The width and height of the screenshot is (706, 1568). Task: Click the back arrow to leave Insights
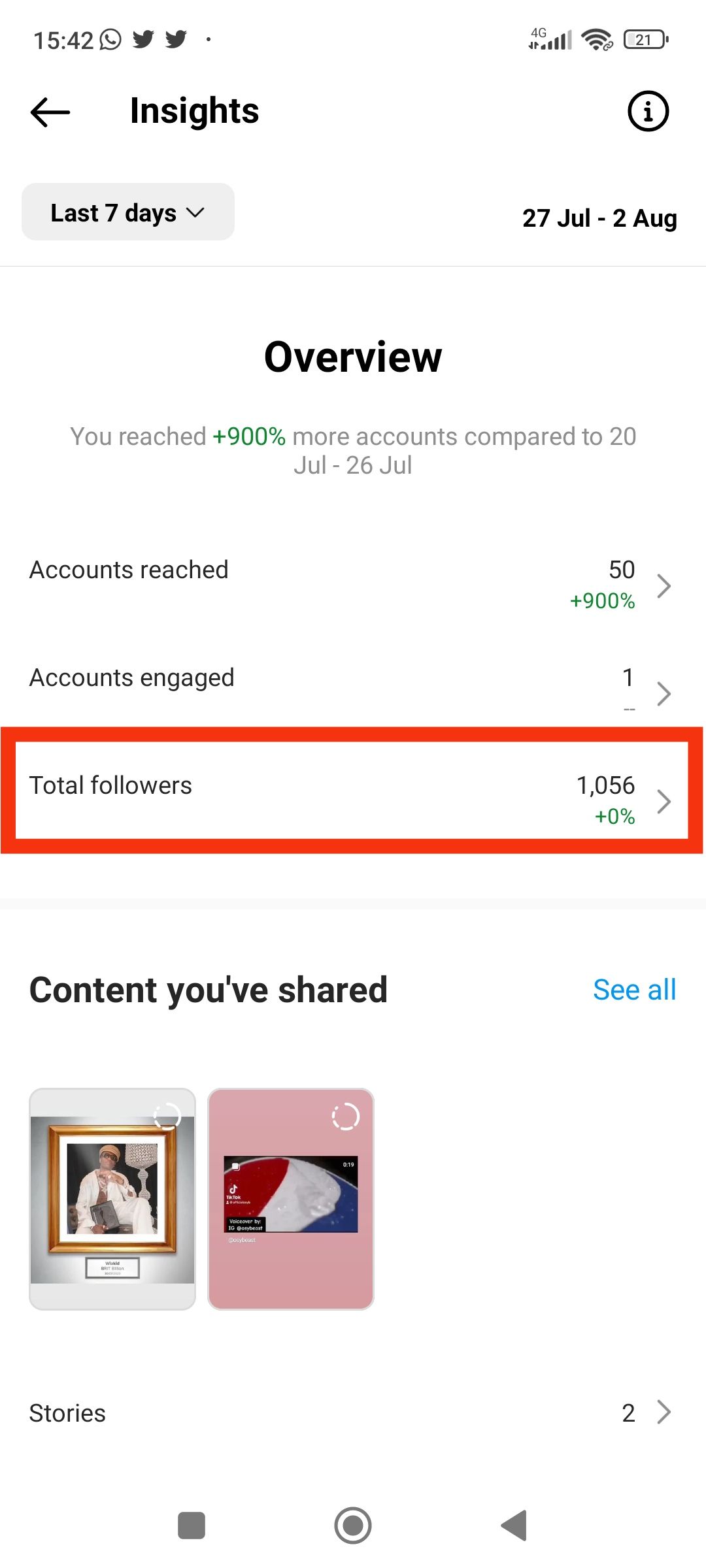click(x=48, y=112)
